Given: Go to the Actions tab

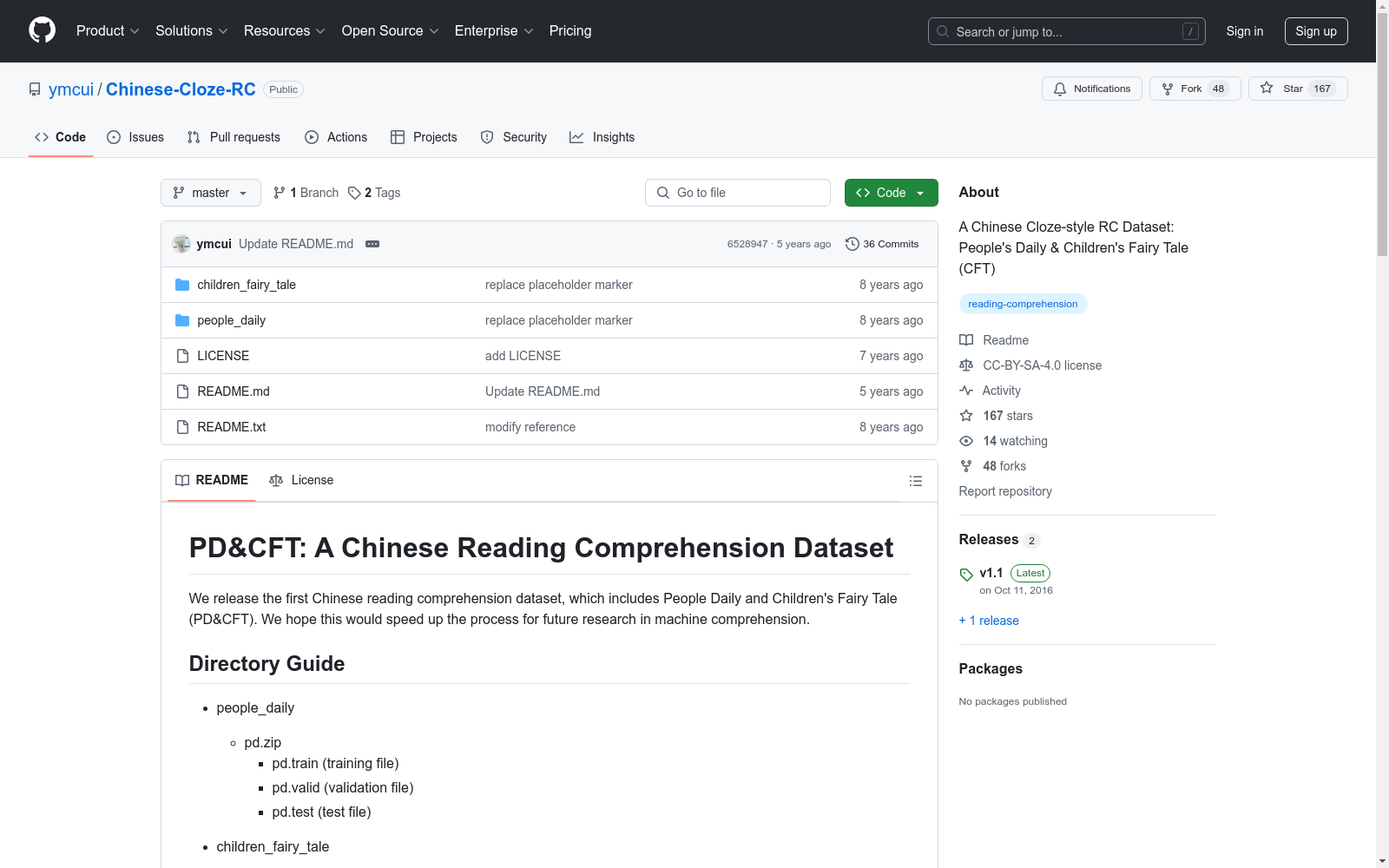Looking at the screenshot, I should pos(336,137).
